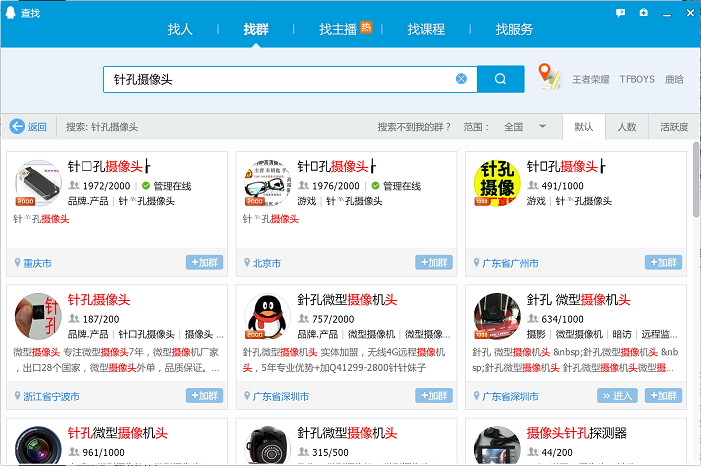
Task: Click the location pin icon beside 重庆市
Action: click(17, 263)
